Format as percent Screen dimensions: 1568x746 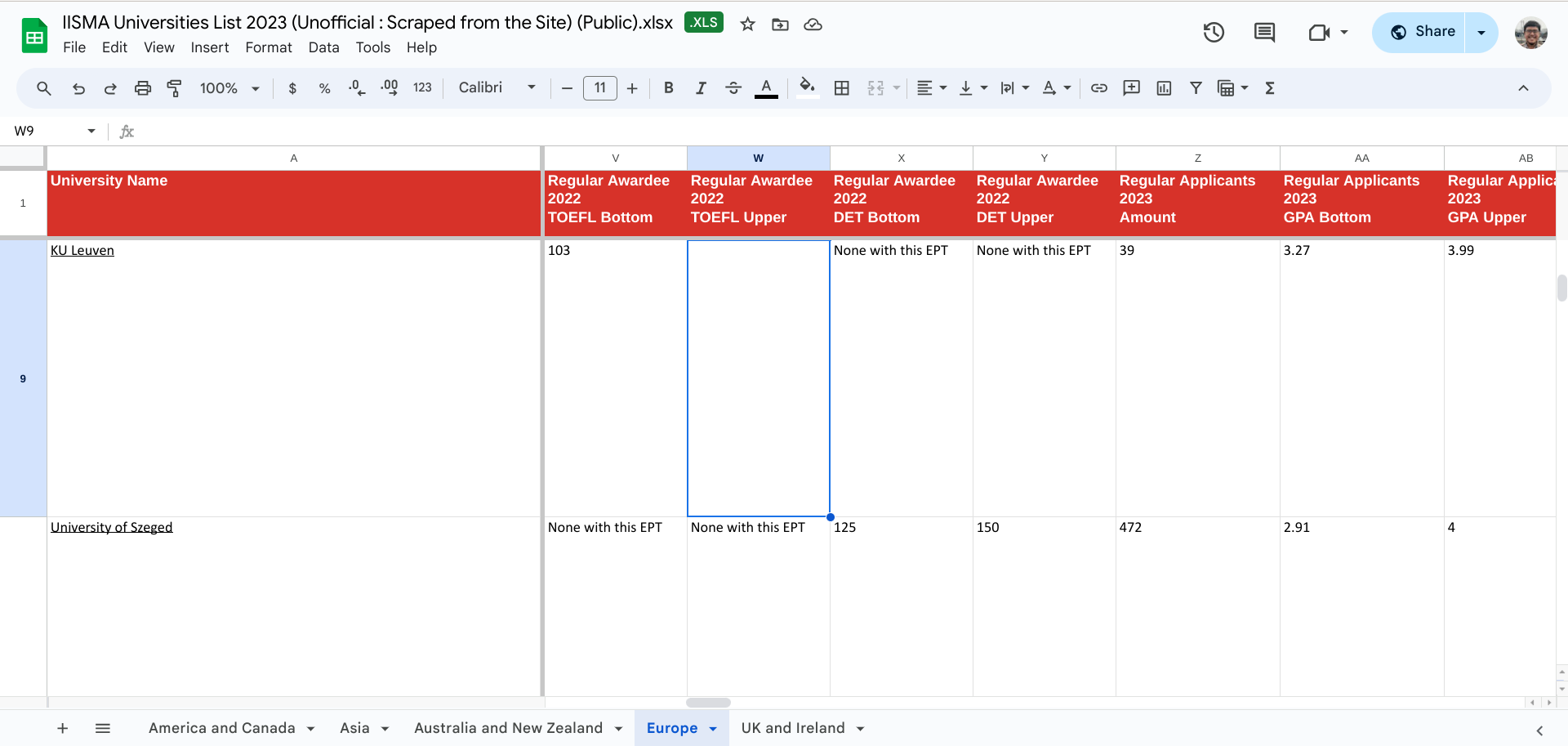coord(324,88)
